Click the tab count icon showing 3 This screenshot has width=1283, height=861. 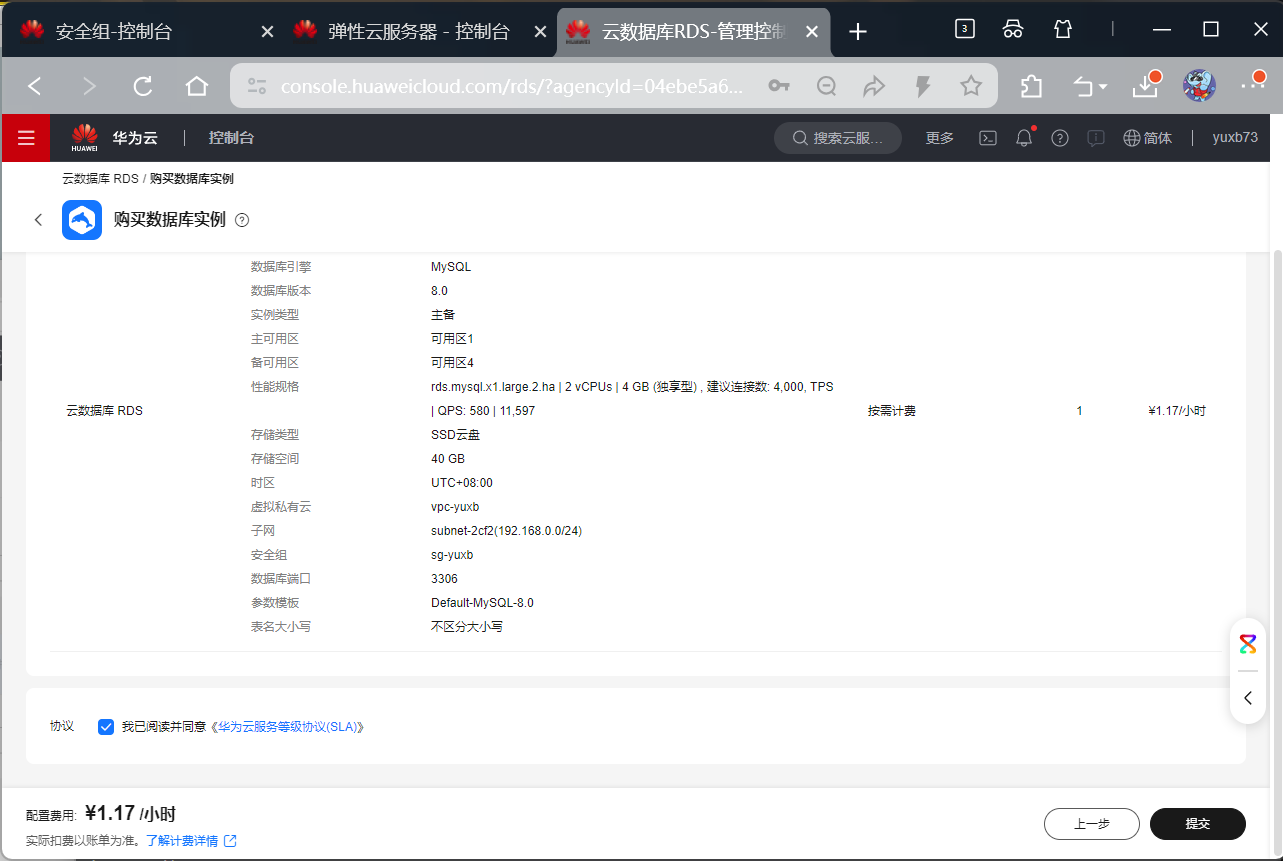(964, 29)
